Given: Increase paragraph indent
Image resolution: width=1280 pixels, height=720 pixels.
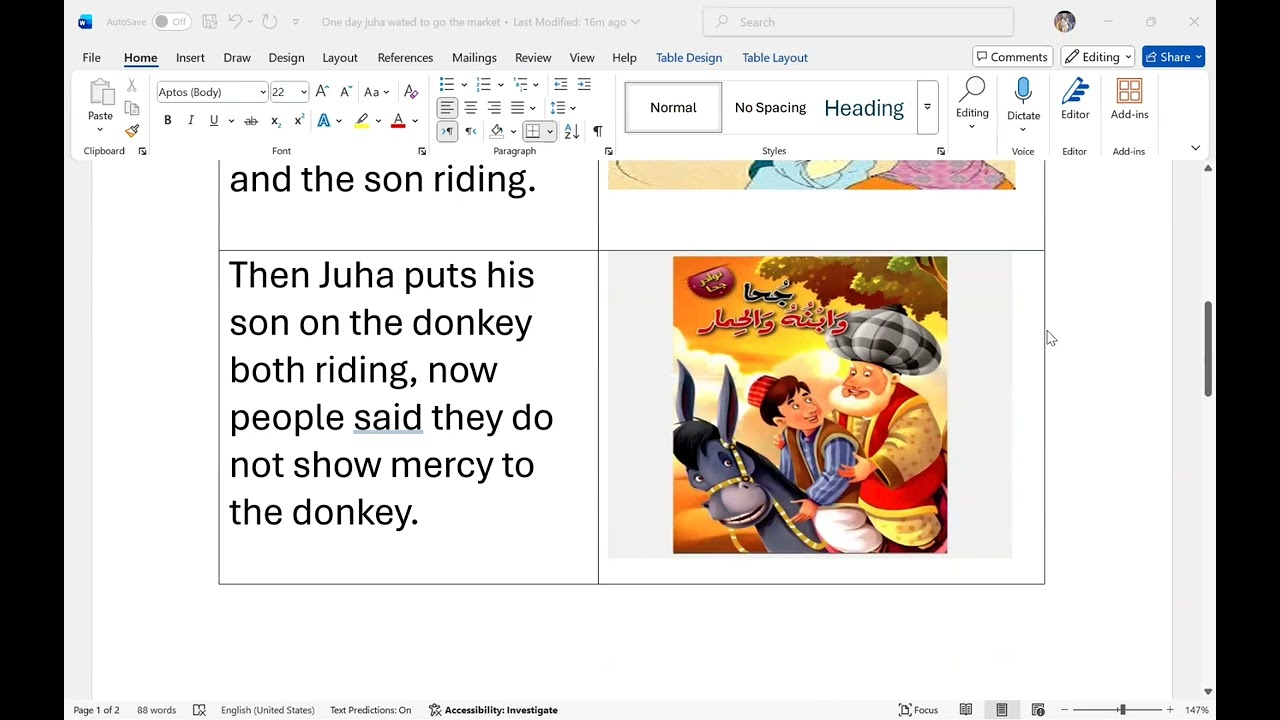Looking at the screenshot, I should 584,84.
